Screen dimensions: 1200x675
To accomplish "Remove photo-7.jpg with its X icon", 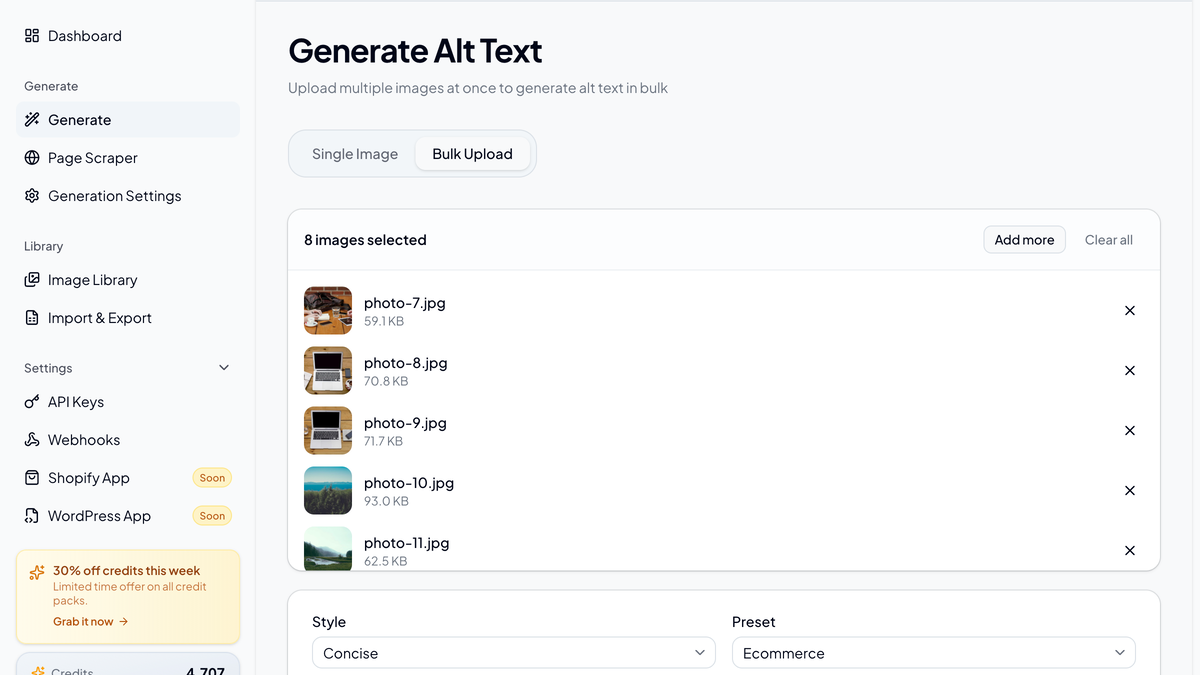I will [x=1130, y=311].
